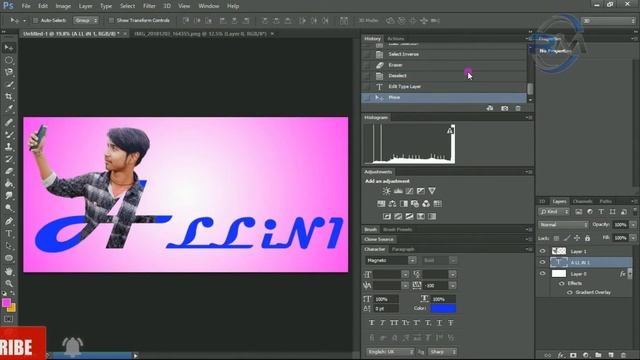Open the blue text Color swatch
640x360 pixels.
click(443, 309)
